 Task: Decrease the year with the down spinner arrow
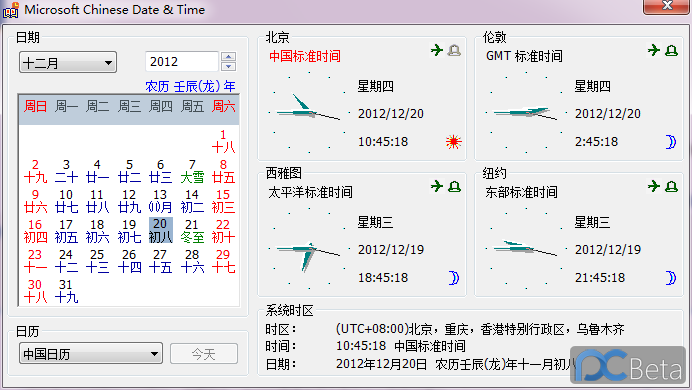(228, 66)
